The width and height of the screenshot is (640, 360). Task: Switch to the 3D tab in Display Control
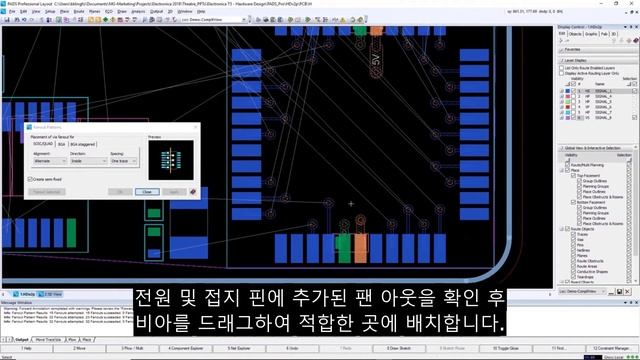(x=613, y=34)
